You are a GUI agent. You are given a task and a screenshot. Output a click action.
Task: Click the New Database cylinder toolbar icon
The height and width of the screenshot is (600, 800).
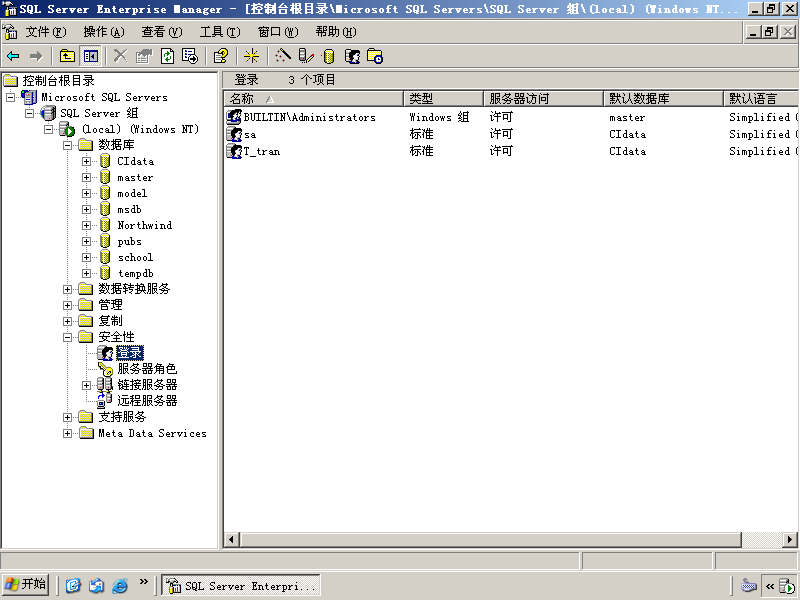click(x=329, y=56)
